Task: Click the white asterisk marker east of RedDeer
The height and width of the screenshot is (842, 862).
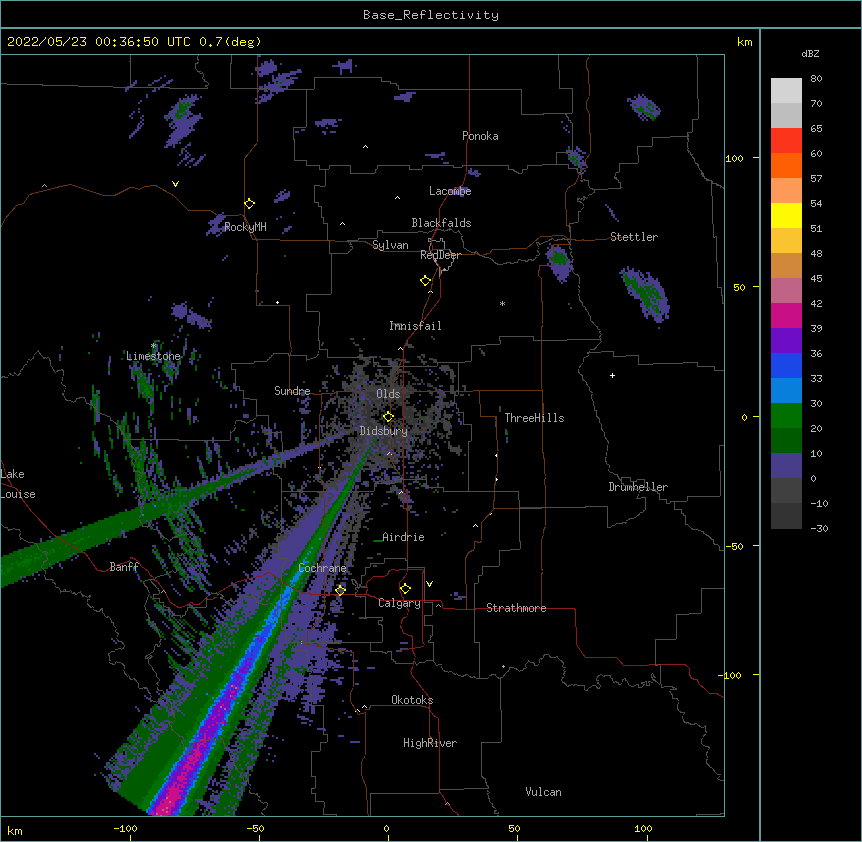Action: coord(502,303)
